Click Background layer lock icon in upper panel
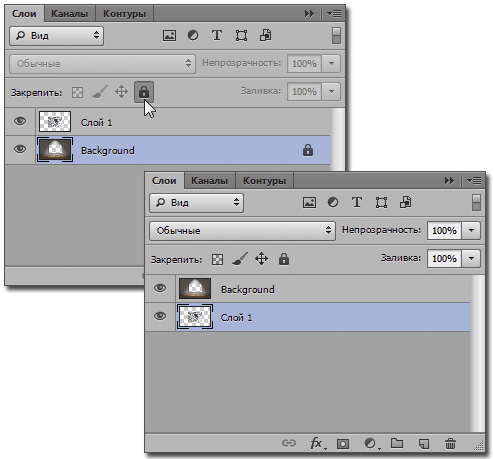 [308, 150]
